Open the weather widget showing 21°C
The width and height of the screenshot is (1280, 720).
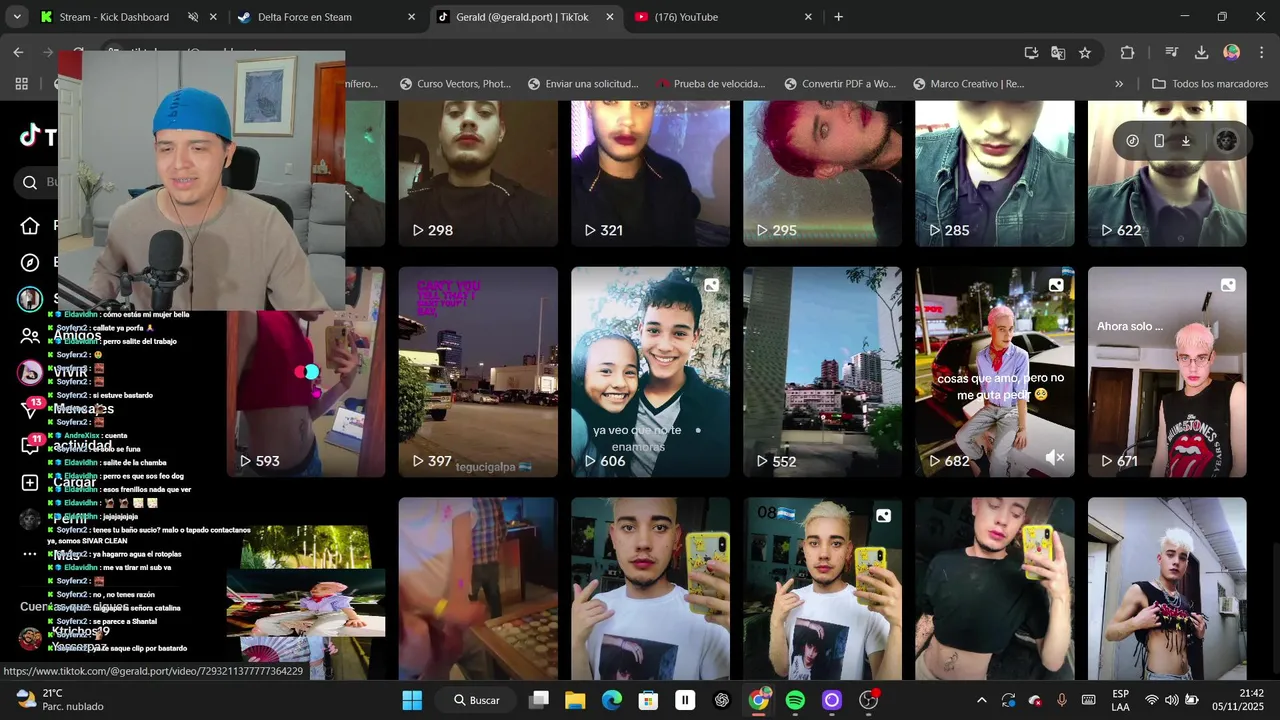point(60,700)
